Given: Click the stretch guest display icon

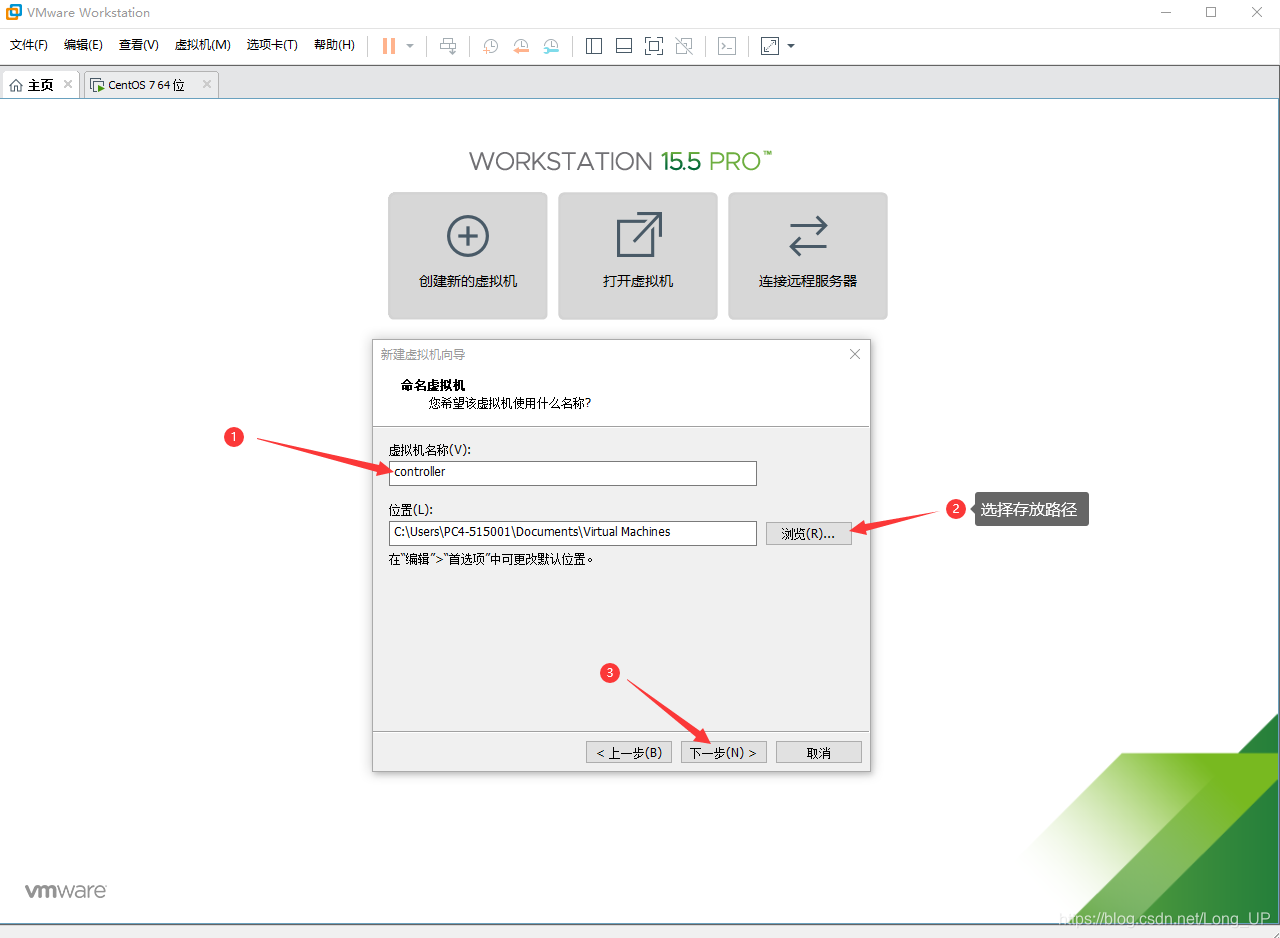Looking at the screenshot, I should point(770,46).
